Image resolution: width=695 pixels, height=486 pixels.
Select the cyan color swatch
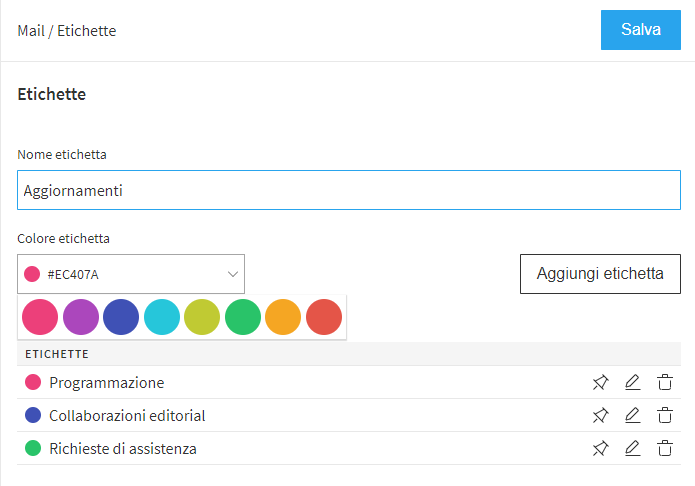click(162, 317)
